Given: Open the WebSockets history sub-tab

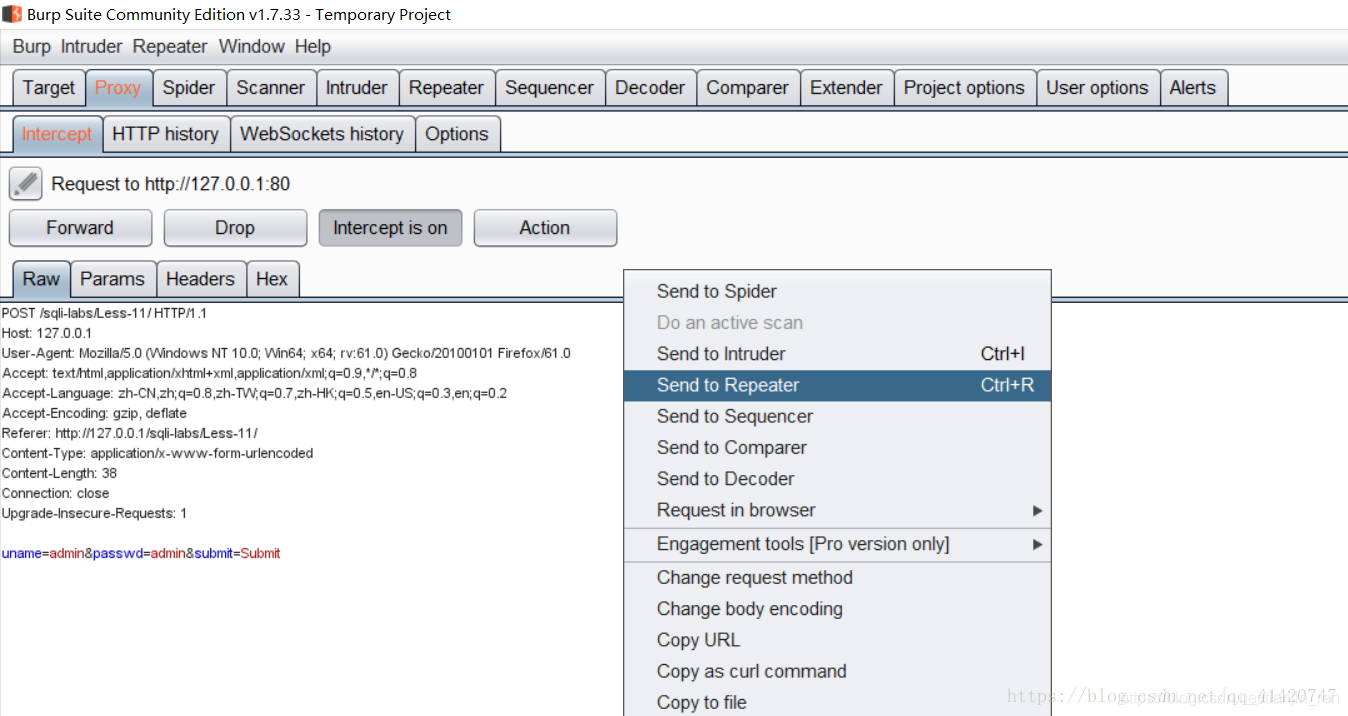Looking at the screenshot, I should point(322,134).
